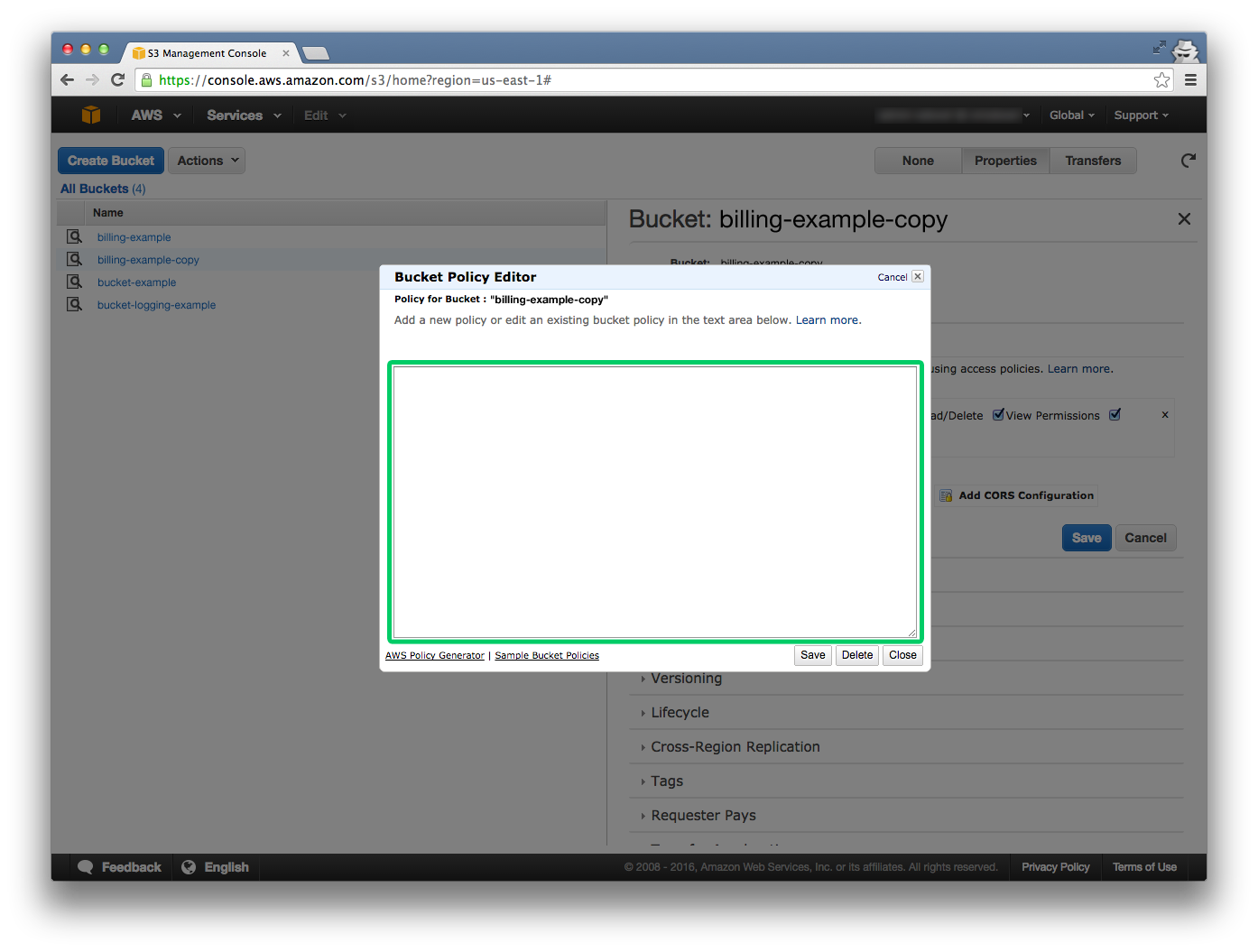Switch to the Transfers tab

tap(1092, 161)
